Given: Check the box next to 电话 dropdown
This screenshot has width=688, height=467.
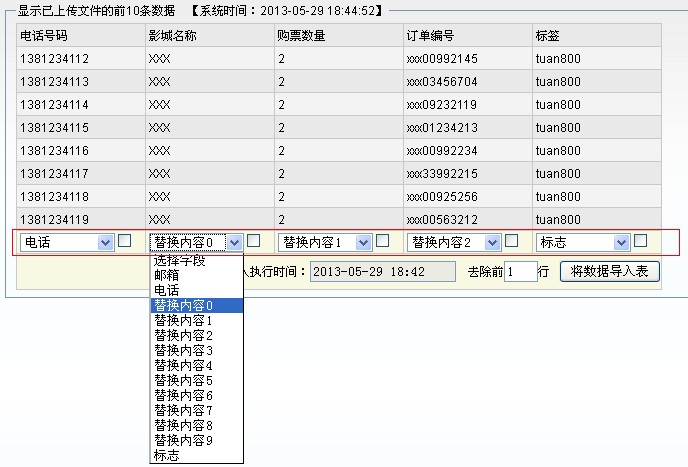Looking at the screenshot, I should click(x=125, y=240).
